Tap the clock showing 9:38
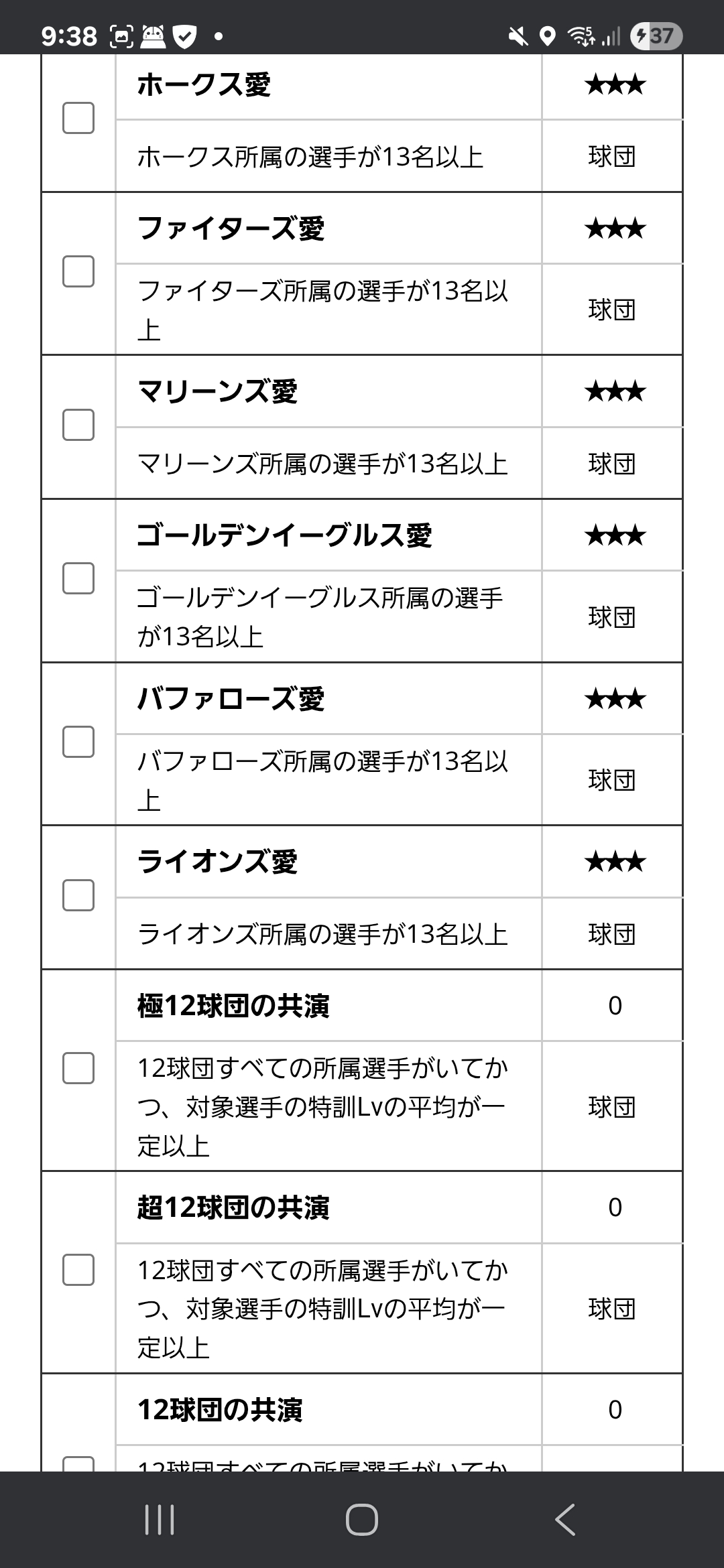 [x=69, y=36]
